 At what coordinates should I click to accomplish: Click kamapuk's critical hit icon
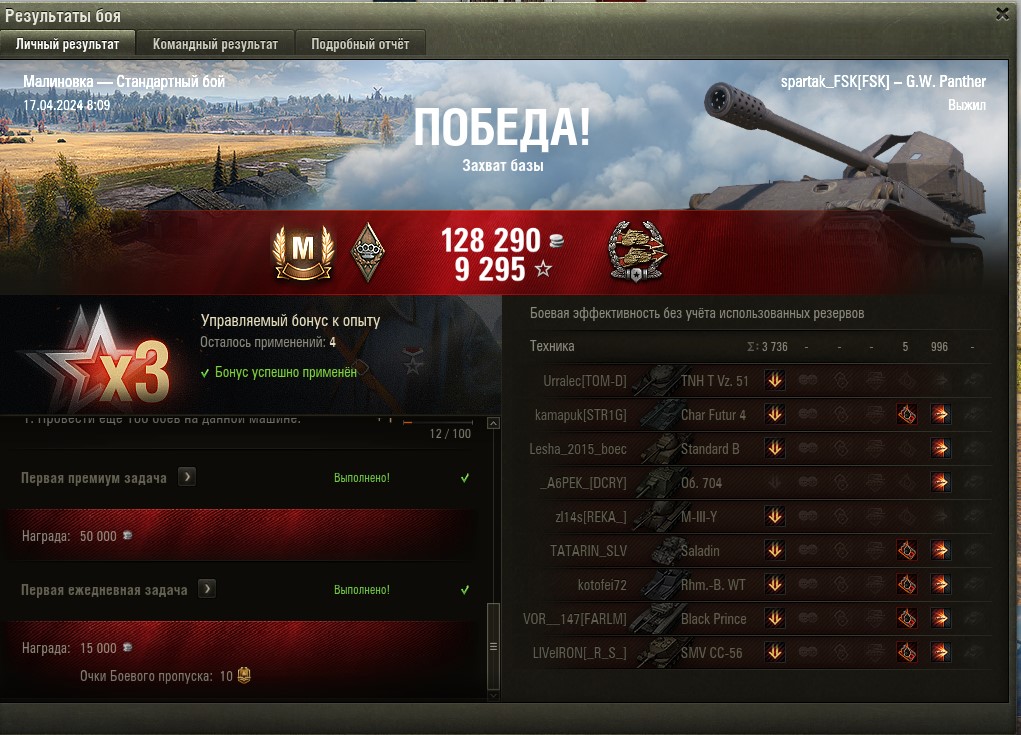pyautogui.click(x=906, y=414)
